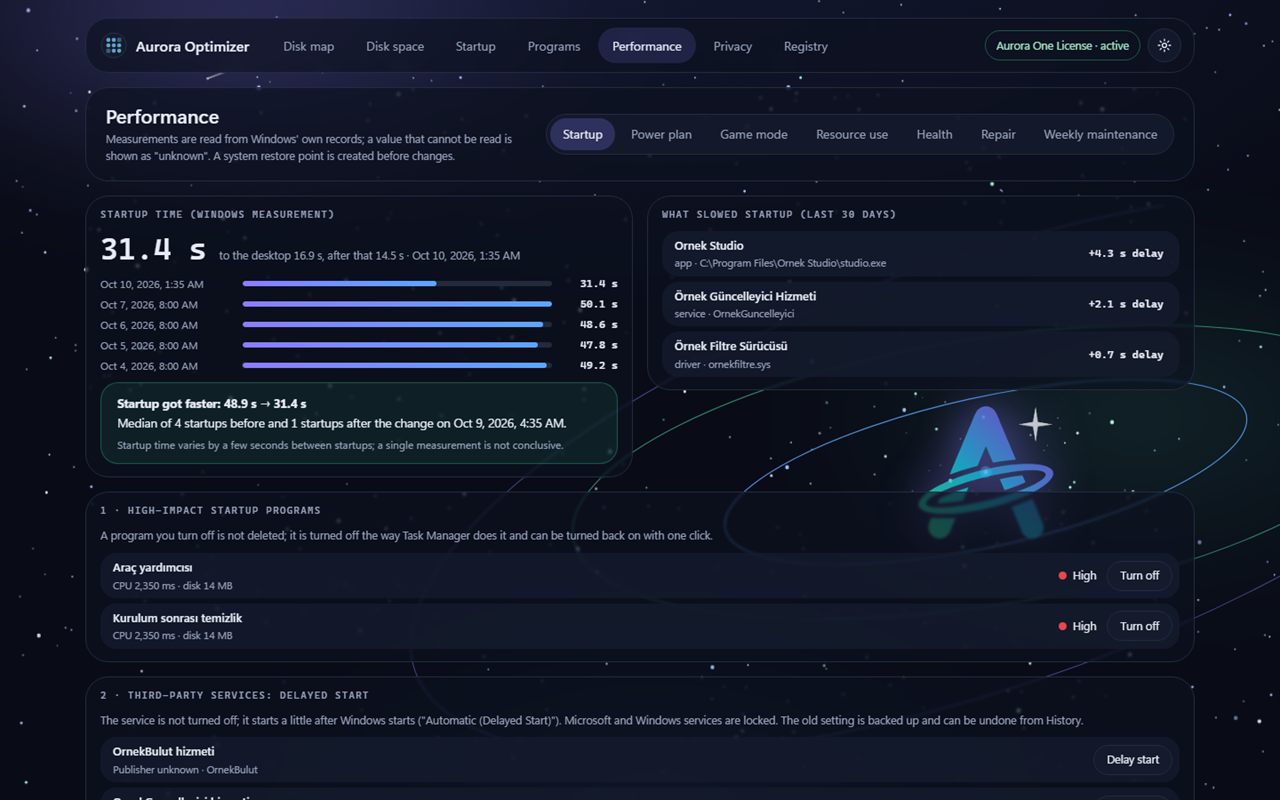Viewport: 1280px width, 800px height.
Task: Click the Oct 7, 2026 startup time bar
Action: click(397, 304)
